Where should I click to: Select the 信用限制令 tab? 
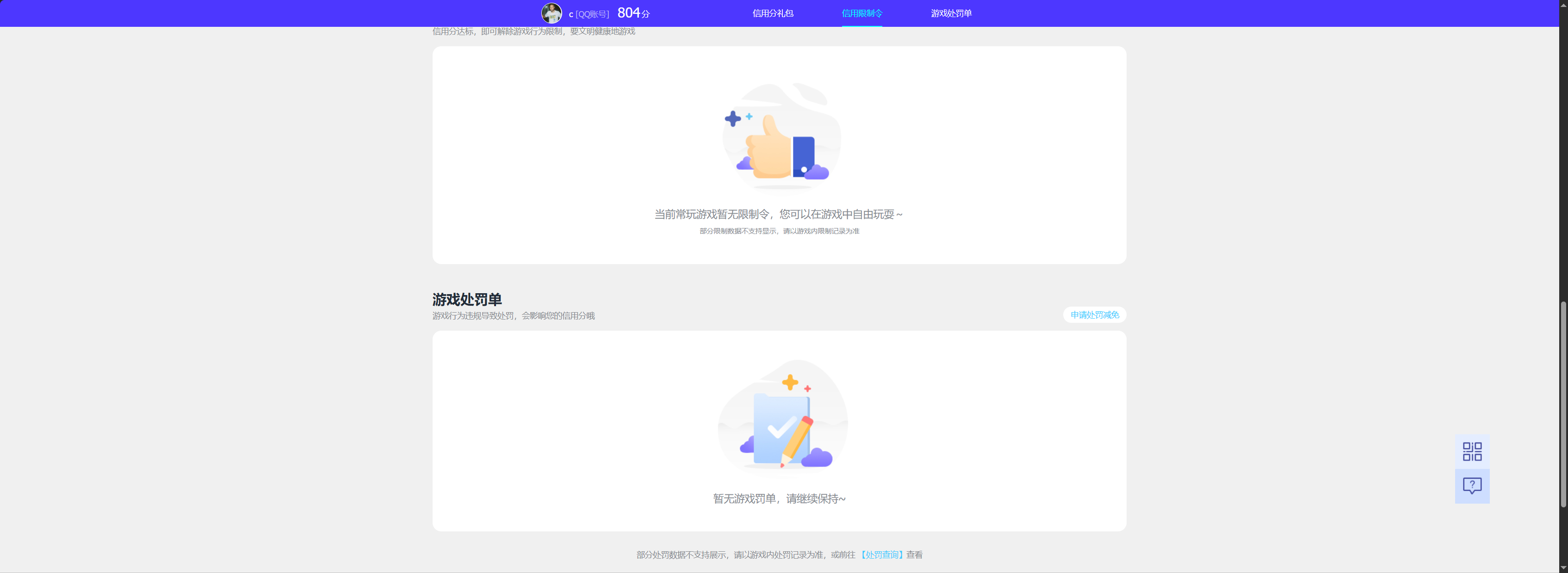[x=861, y=13]
